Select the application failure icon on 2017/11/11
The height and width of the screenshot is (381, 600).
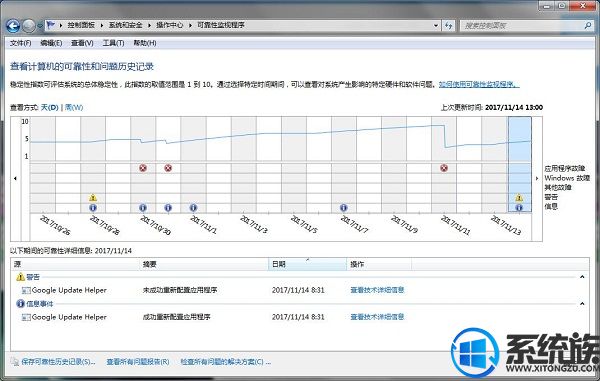tap(444, 168)
